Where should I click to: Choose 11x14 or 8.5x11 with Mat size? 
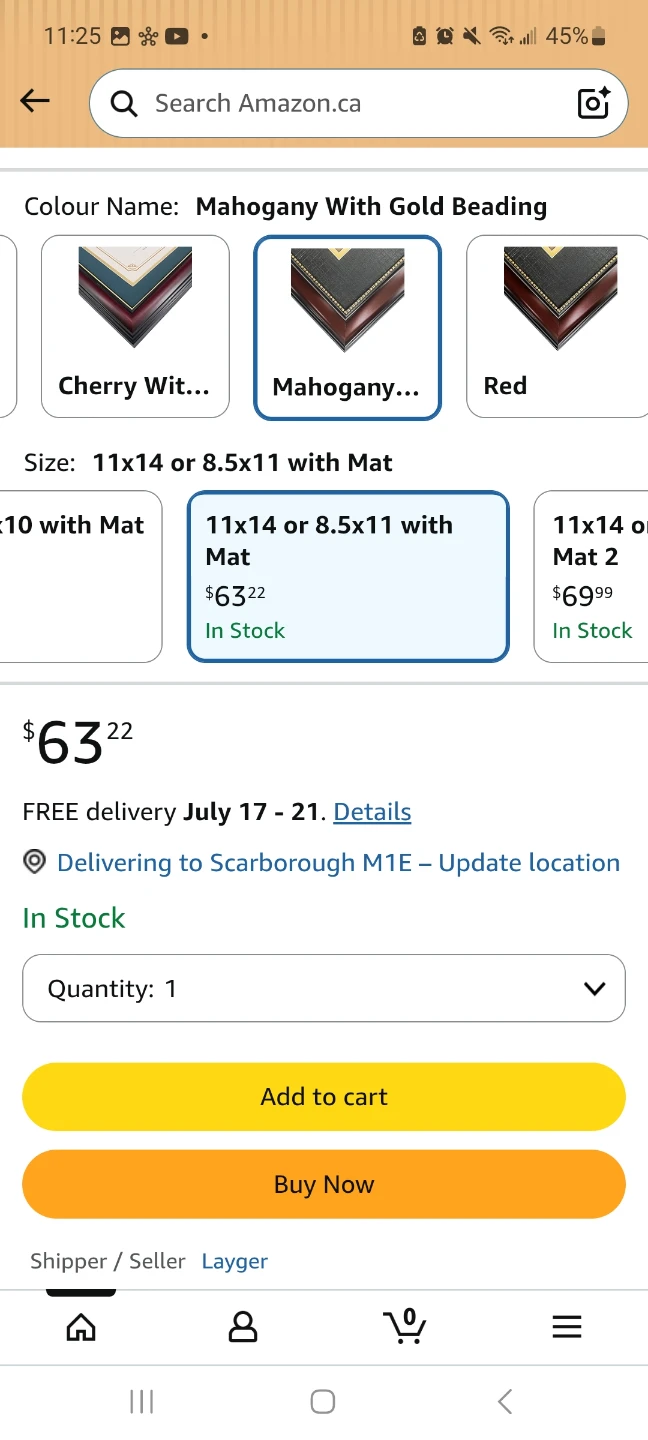click(349, 576)
